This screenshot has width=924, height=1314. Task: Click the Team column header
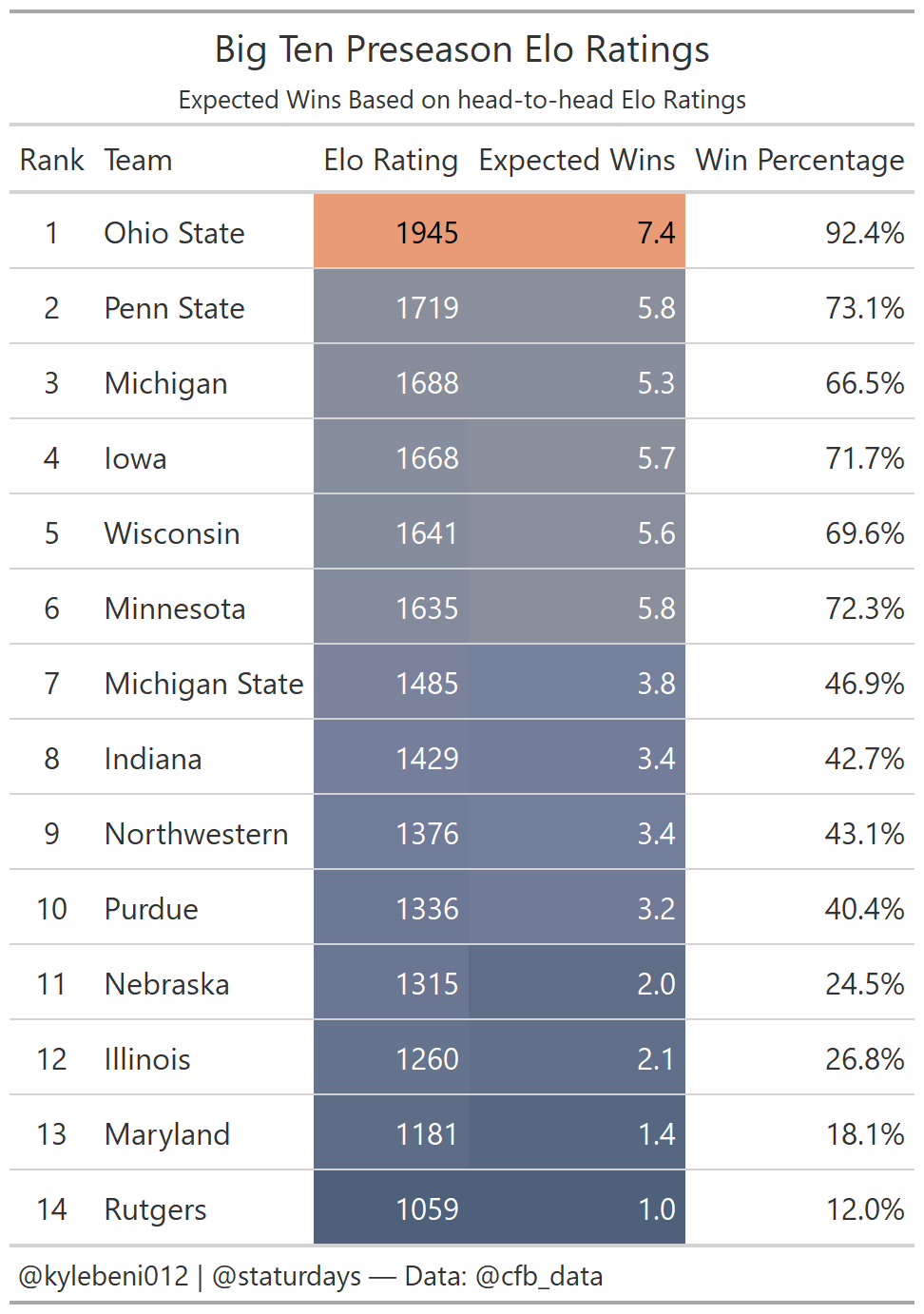coord(138,161)
